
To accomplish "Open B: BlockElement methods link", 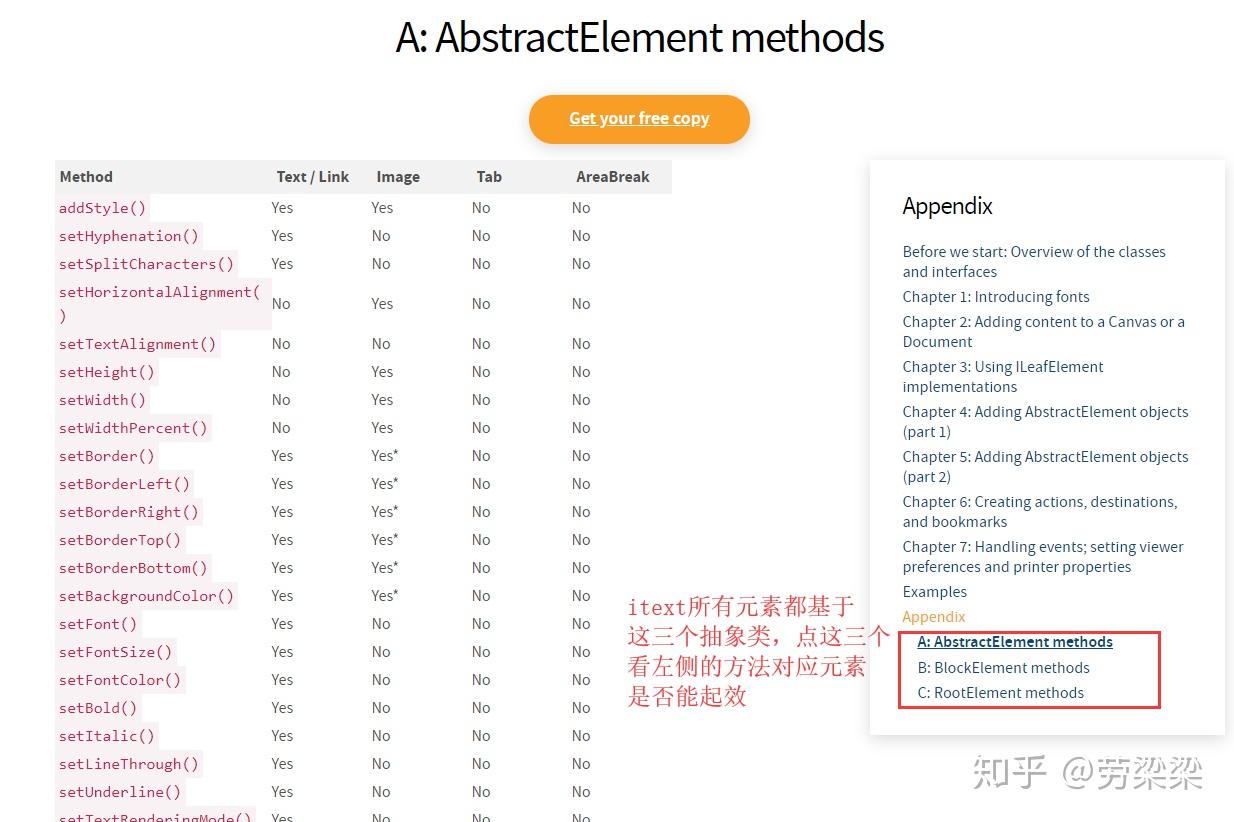I will pyautogui.click(x=1003, y=667).
